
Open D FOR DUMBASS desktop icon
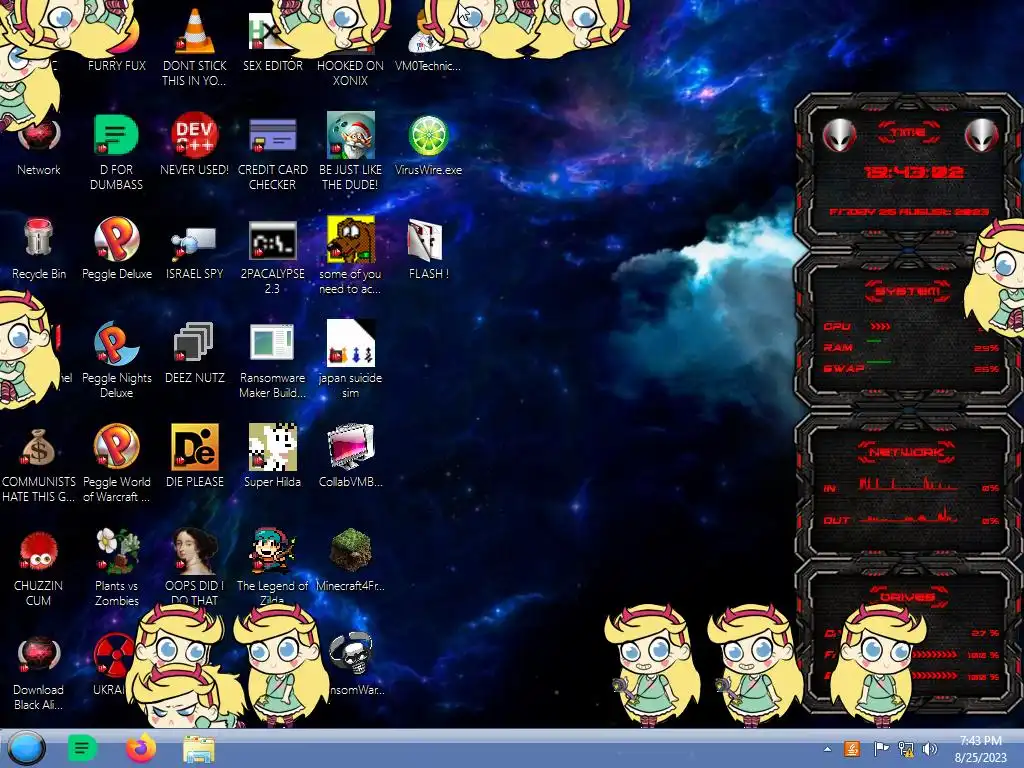(x=116, y=152)
